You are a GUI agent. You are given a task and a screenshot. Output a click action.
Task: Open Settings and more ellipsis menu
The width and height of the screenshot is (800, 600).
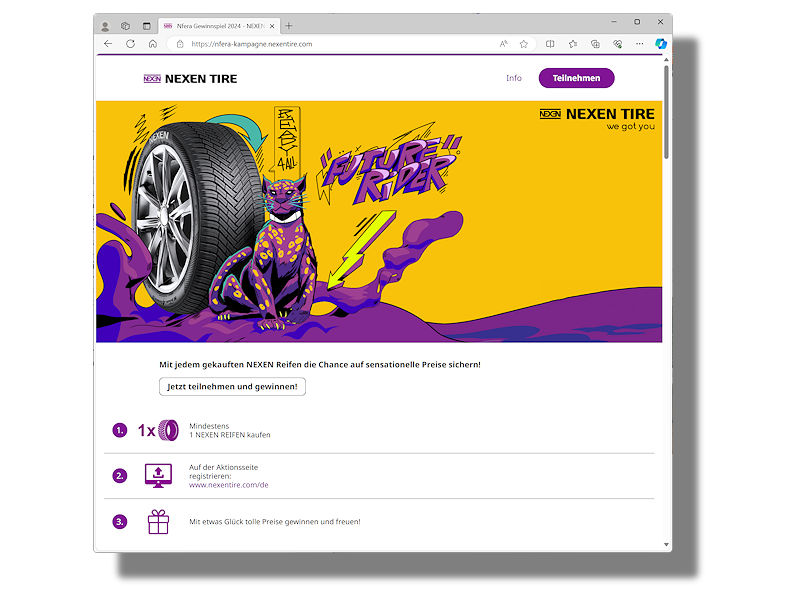pyautogui.click(x=639, y=44)
